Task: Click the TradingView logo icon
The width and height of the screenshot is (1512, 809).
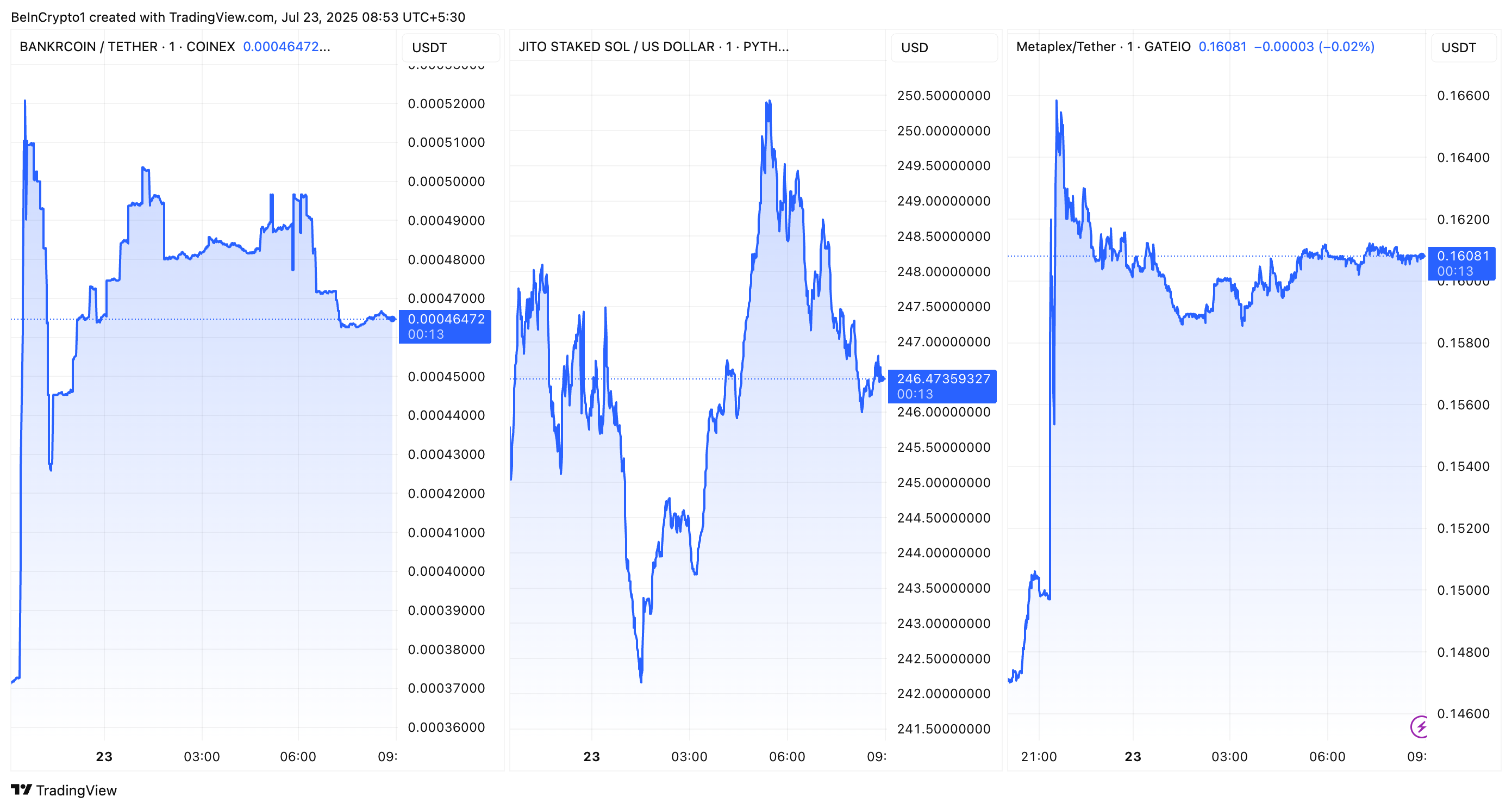Action: (21, 789)
